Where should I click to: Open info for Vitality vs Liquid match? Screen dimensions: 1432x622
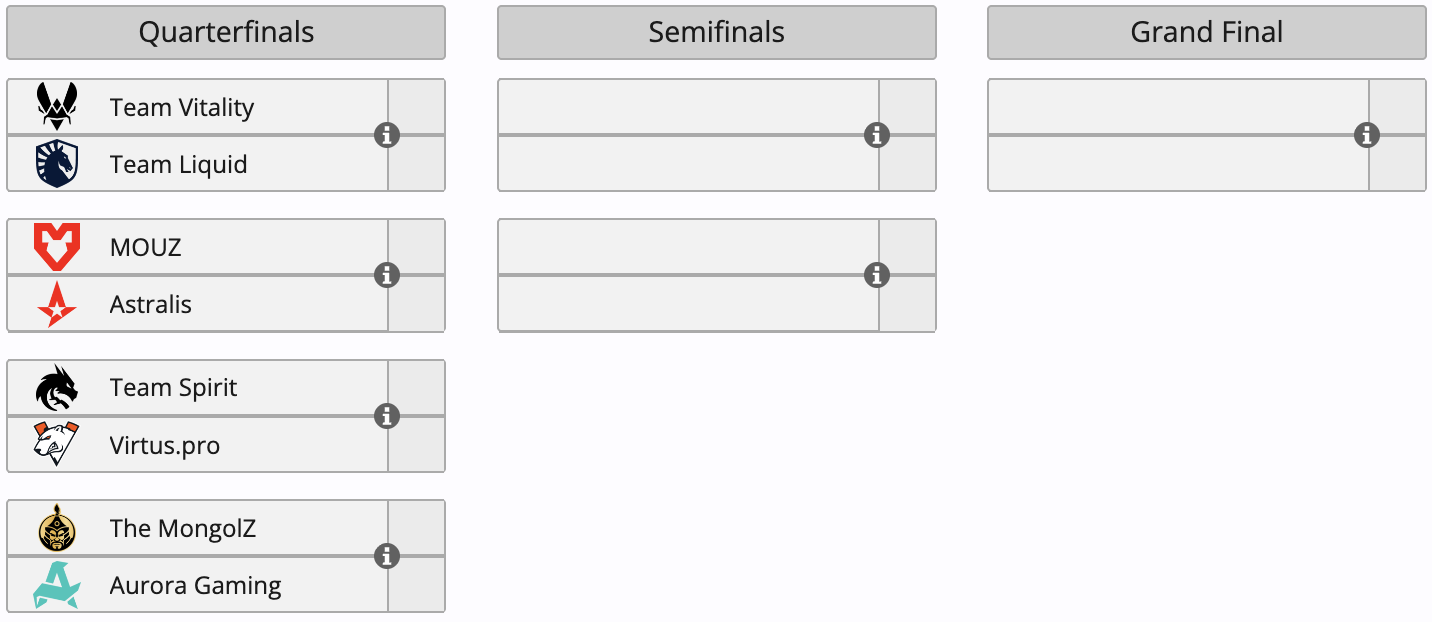387,135
